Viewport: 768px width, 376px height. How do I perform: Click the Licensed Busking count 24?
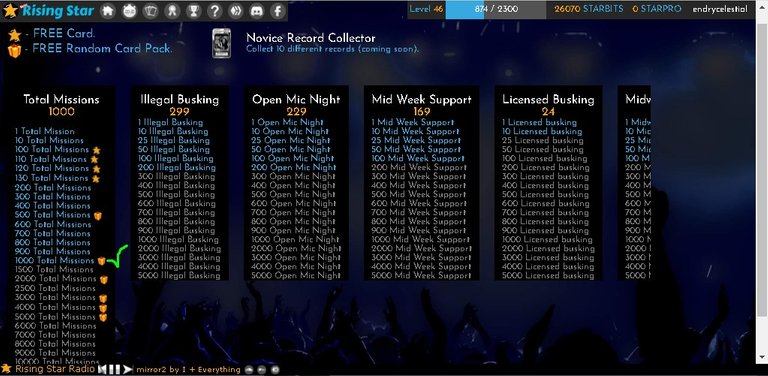pyautogui.click(x=548, y=112)
